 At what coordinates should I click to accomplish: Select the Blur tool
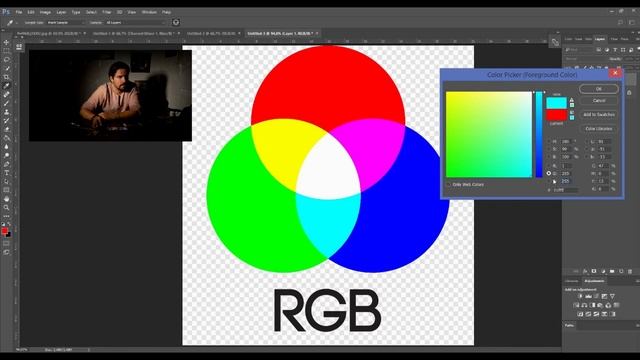pos(6,147)
